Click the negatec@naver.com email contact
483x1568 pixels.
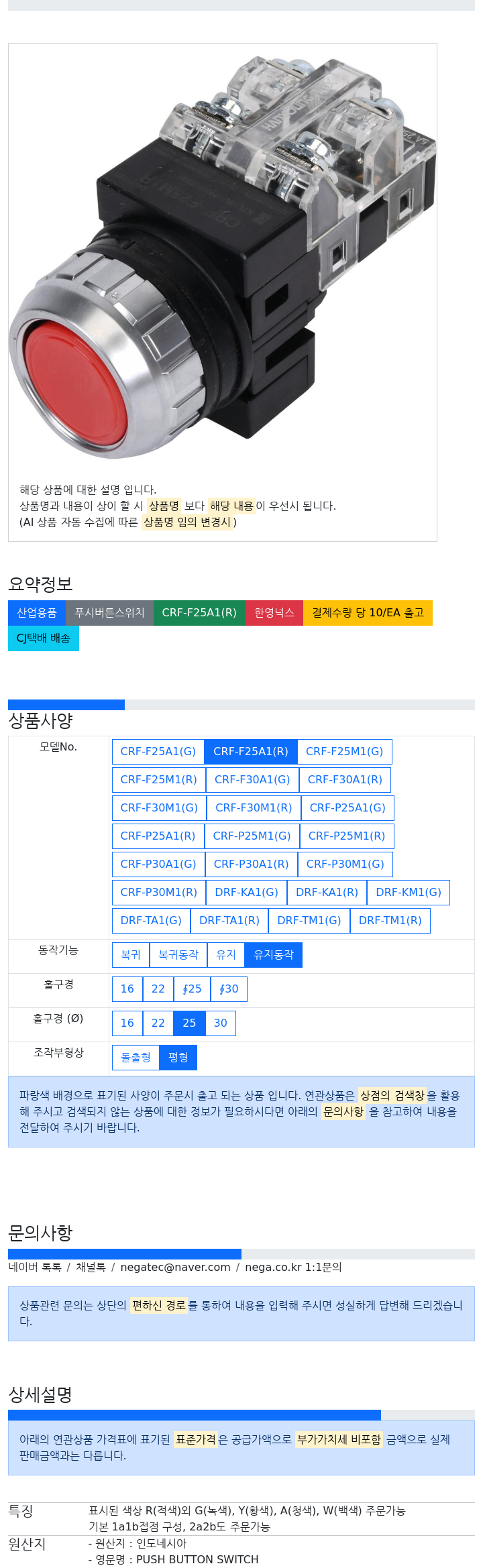pos(175,1268)
